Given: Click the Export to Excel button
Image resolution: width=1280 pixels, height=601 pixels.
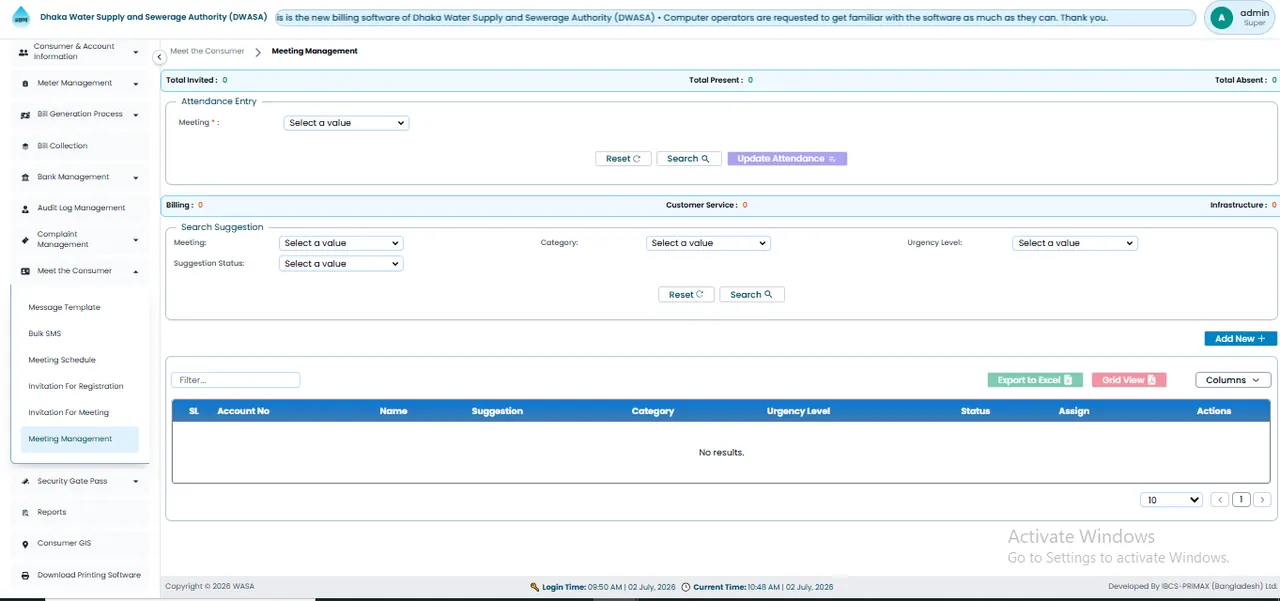Looking at the screenshot, I should coord(1035,380).
